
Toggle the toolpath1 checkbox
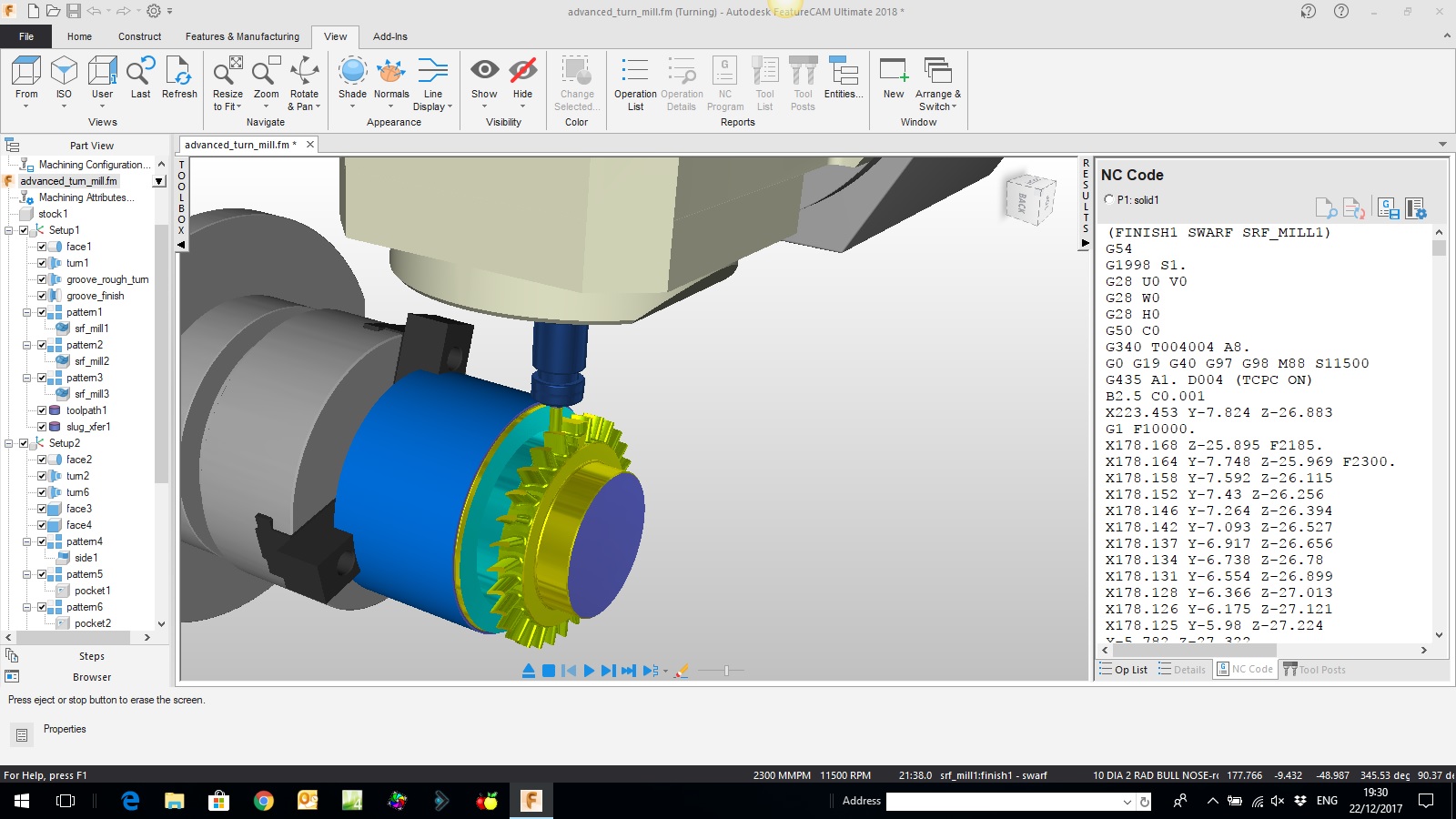tap(42, 410)
